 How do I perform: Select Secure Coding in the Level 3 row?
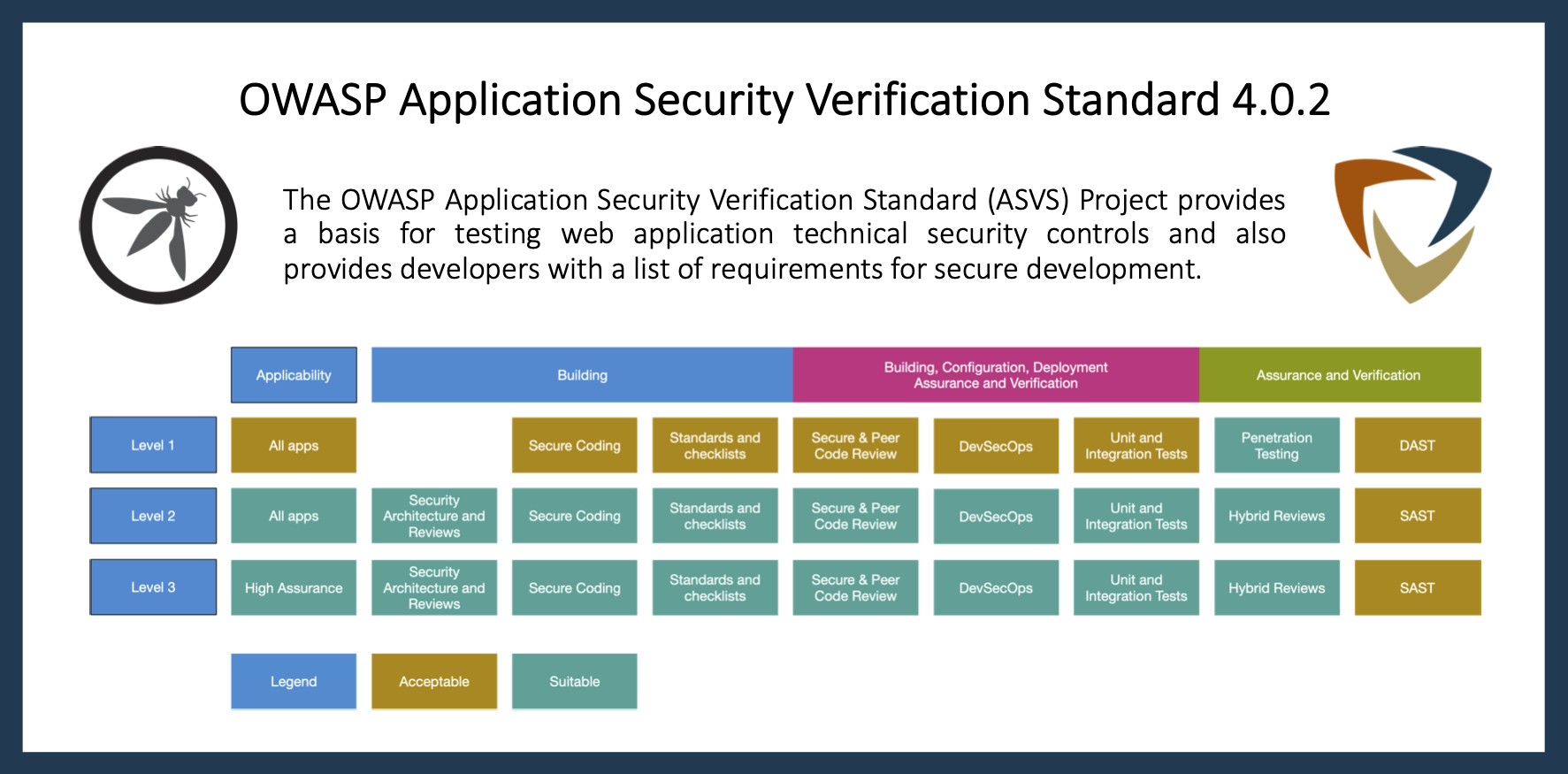[x=575, y=587]
